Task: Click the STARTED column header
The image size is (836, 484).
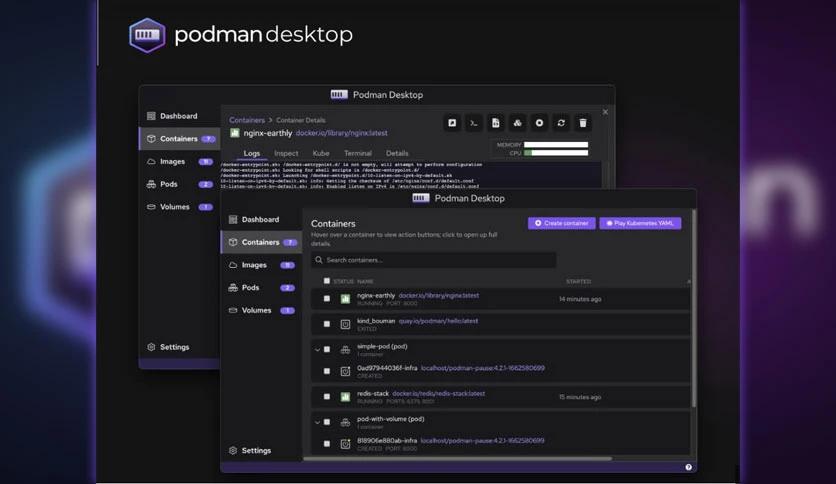Action: pyautogui.click(x=578, y=281)
